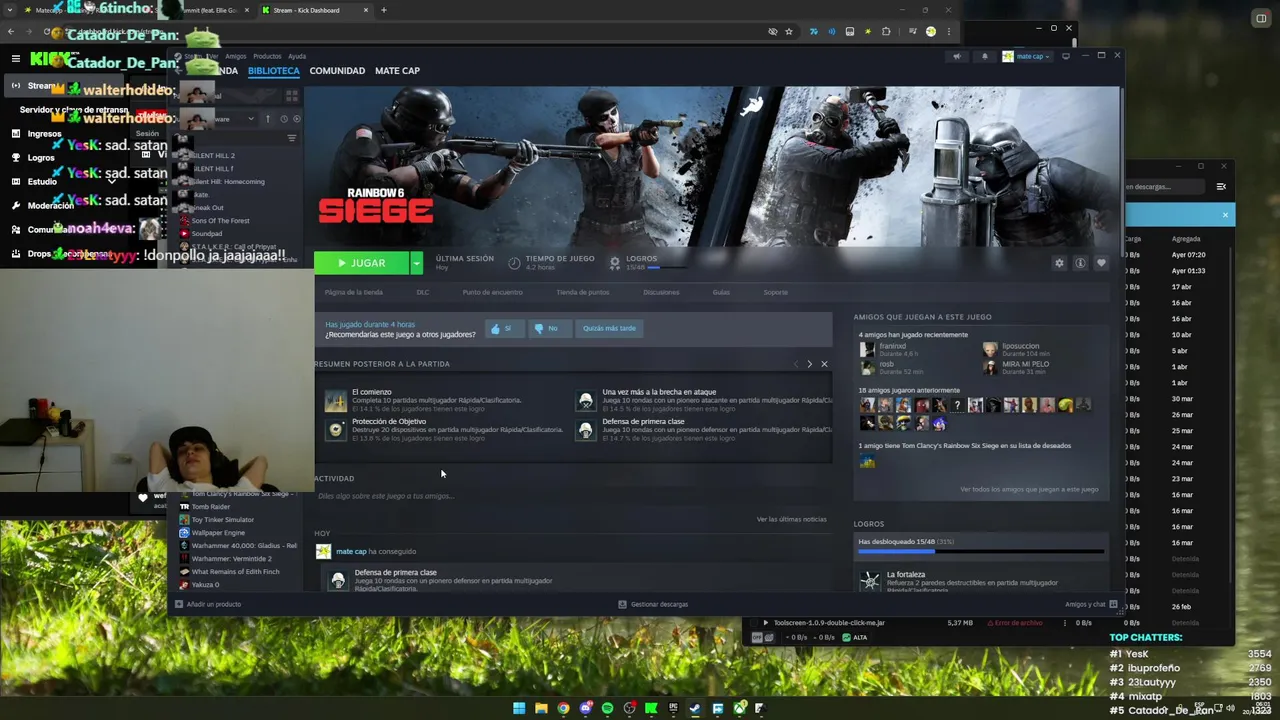Switch to the BIBLIOTECA tab
The height and width of the screenshot is (720, 1280).
[x=273, y=71]
